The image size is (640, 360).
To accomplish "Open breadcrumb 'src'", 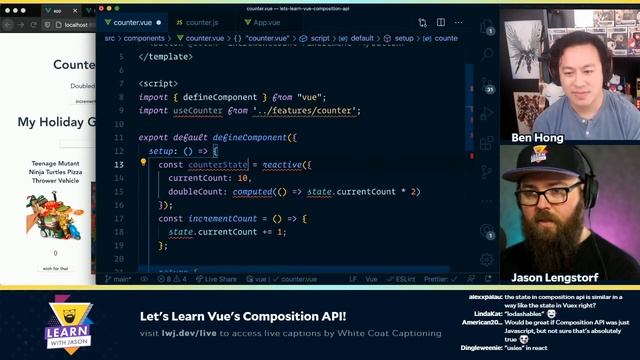I will pos(110,38).
